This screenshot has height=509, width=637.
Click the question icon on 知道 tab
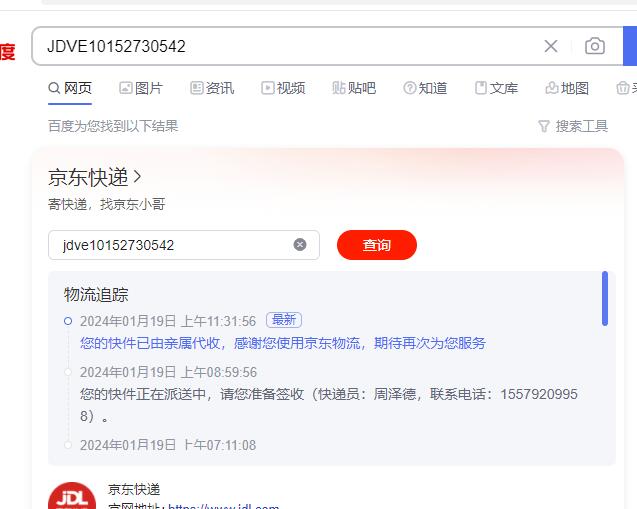coord(410,88)
